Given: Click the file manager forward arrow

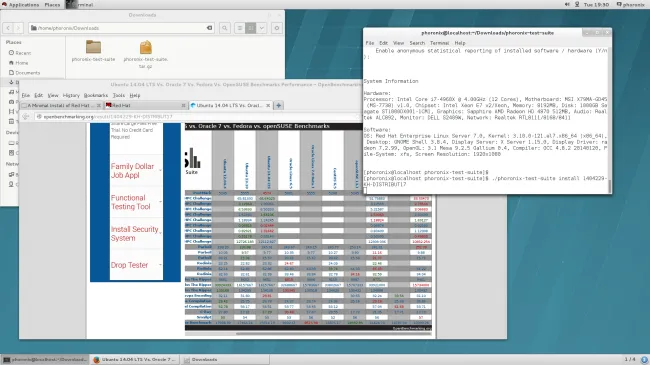Looking at the screenshot, I should pyautogui.click(x=18, y=28).
